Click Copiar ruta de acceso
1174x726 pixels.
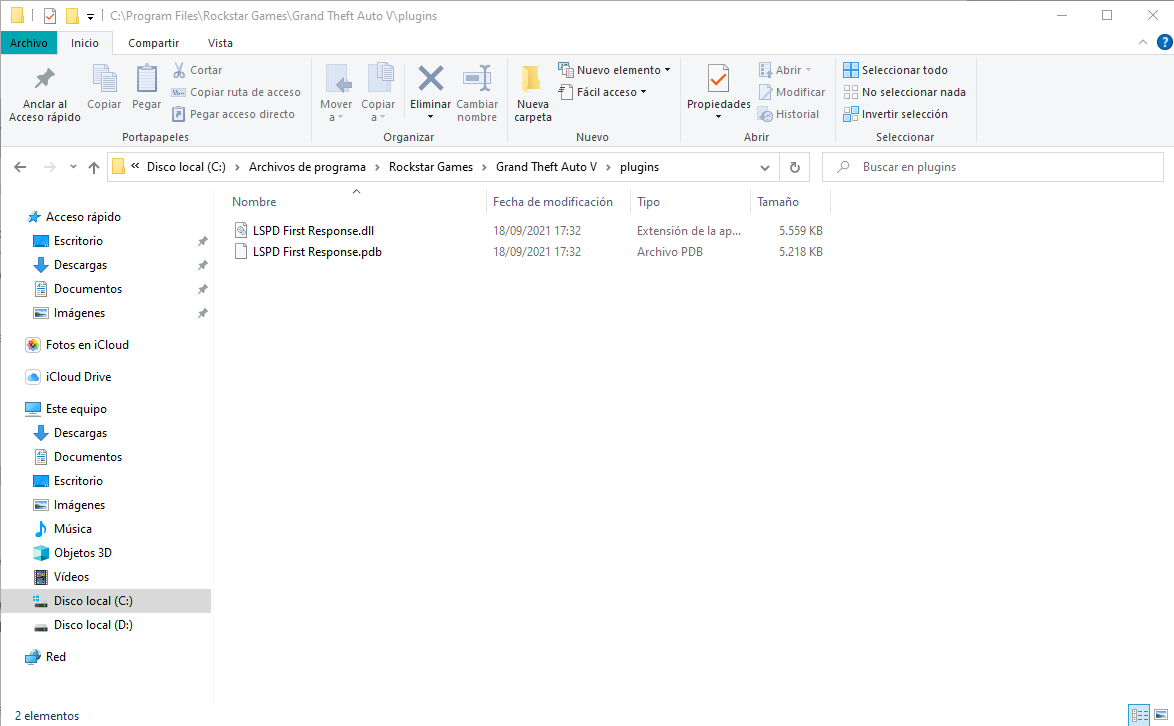point(236,92)
